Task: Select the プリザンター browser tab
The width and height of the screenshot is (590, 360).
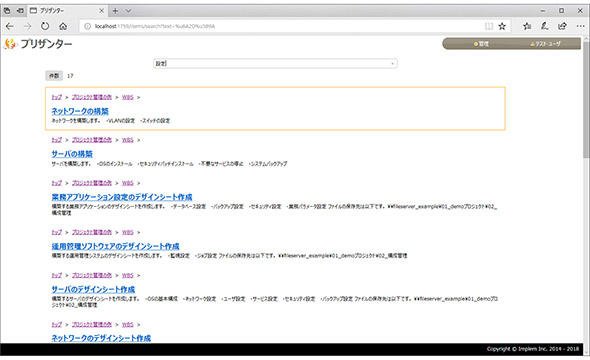Action: click(67, 11)
